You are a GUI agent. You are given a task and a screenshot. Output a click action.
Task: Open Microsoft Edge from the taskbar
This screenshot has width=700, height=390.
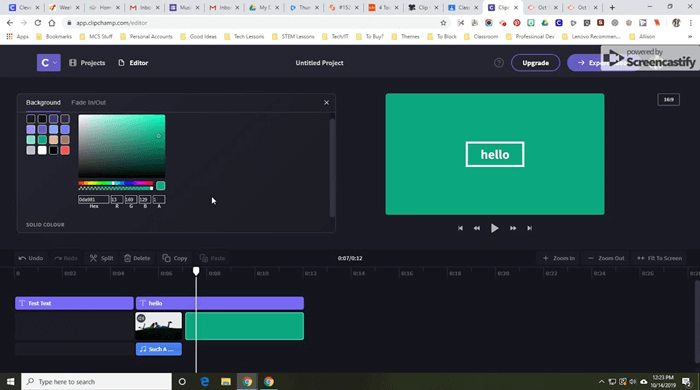point(204,382)
